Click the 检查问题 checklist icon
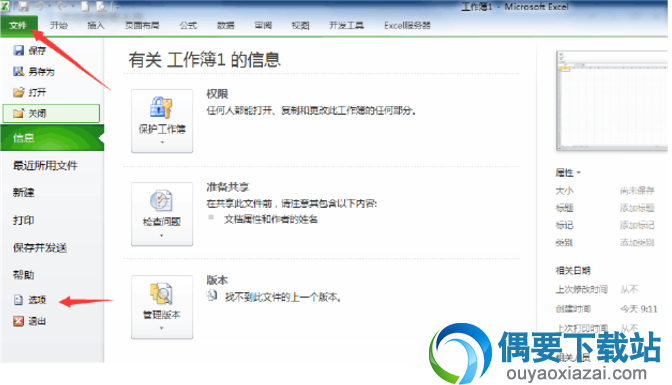672x385 pixels. point(161,200)
